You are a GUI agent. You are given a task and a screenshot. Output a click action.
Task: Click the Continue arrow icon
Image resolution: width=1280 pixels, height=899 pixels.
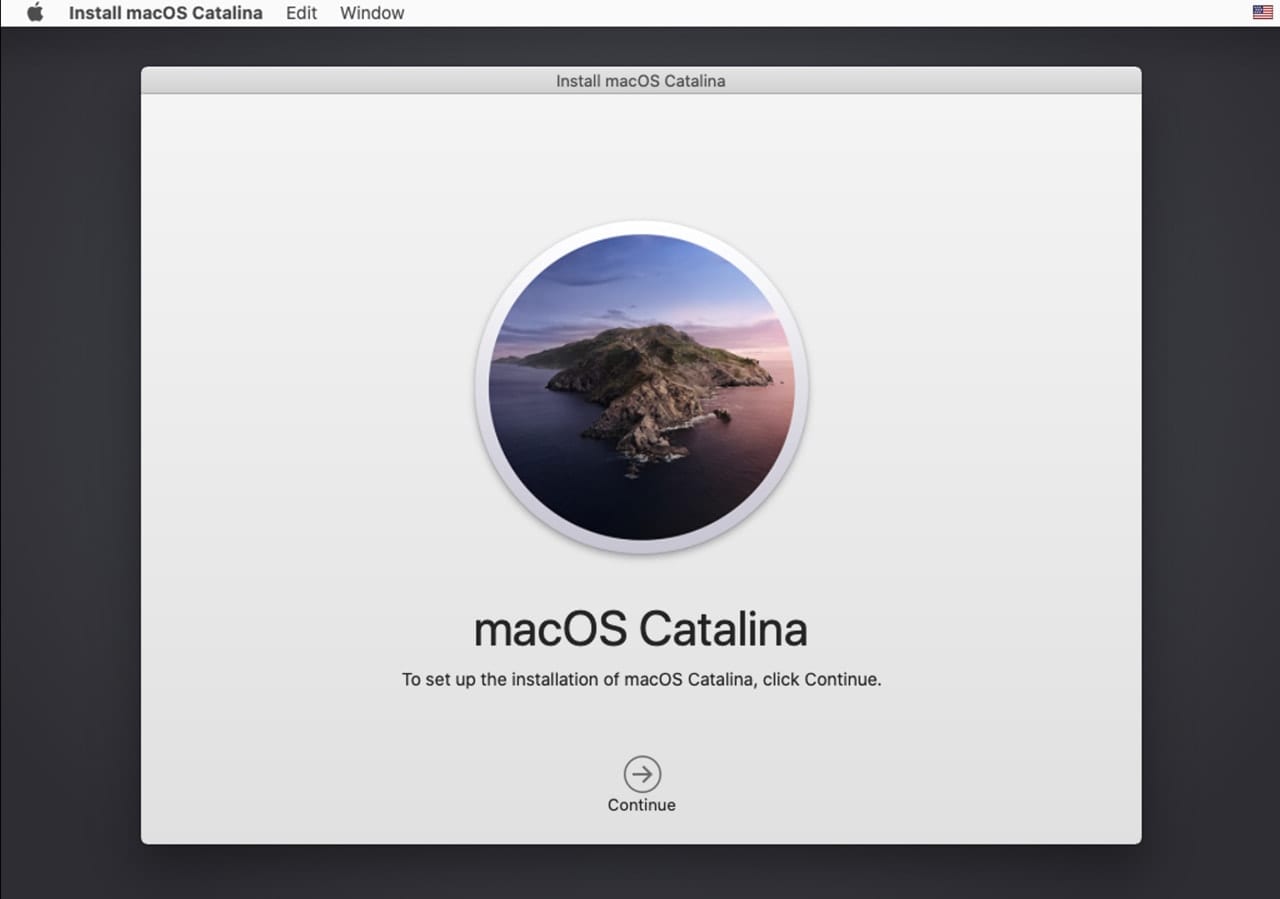point(642,773)
